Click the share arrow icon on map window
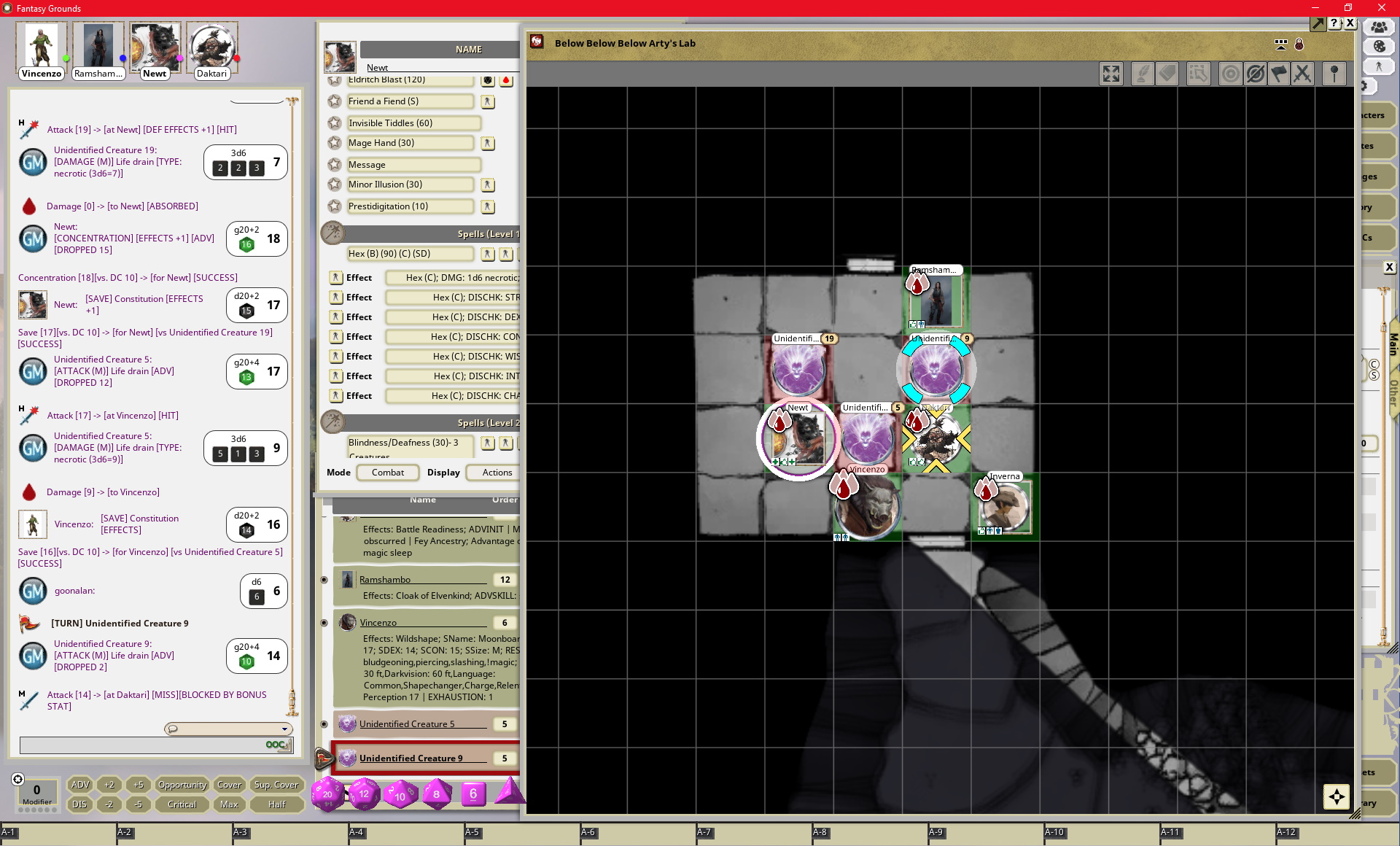This screenshot has height=846, width=1400. [1318, 24]
